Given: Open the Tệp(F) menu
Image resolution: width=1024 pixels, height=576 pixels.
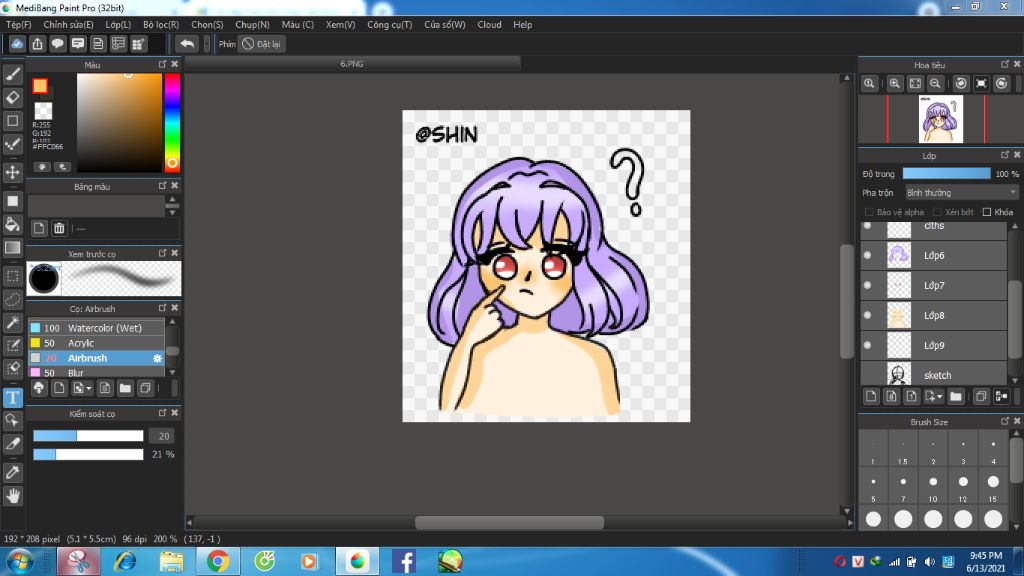Looking at the screenshot, I should pos(18,25).
